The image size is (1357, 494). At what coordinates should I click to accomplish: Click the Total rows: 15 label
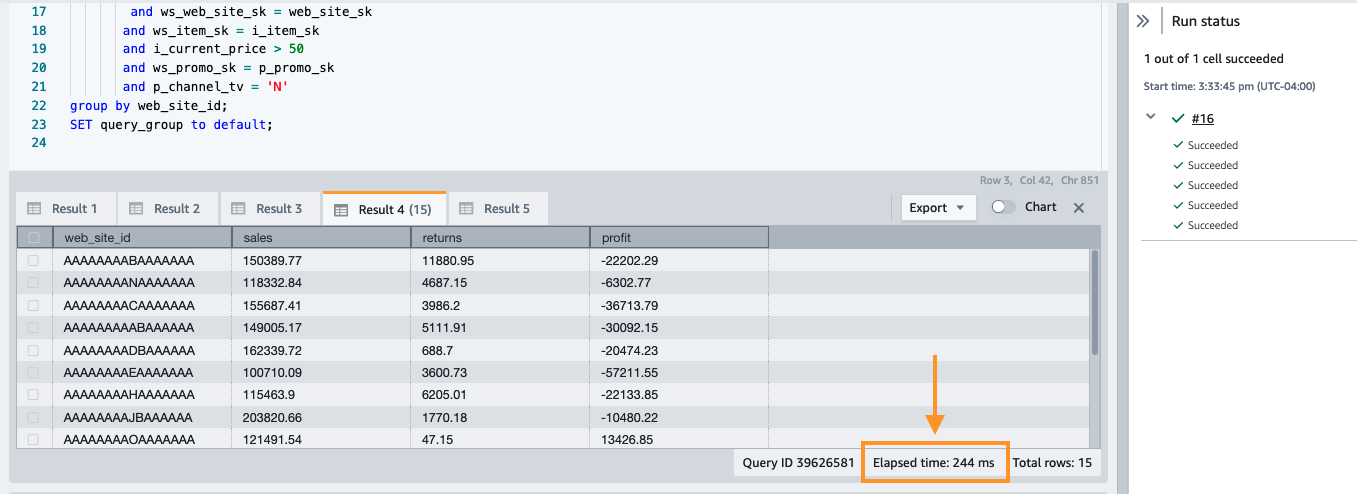pyautogui.click(x=1051, y=463)
